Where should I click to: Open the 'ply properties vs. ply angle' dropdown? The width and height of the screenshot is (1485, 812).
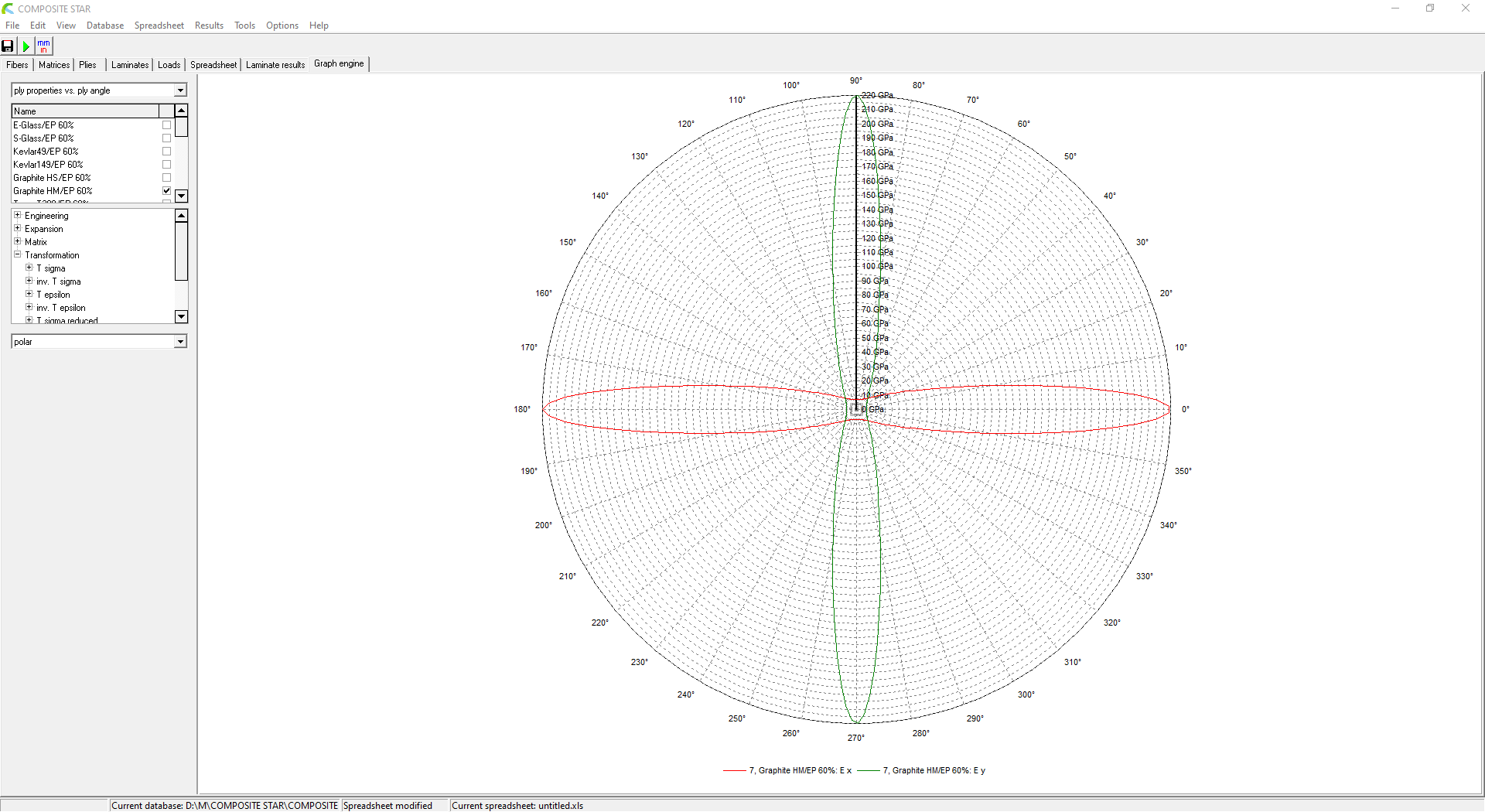click(180, 90)
